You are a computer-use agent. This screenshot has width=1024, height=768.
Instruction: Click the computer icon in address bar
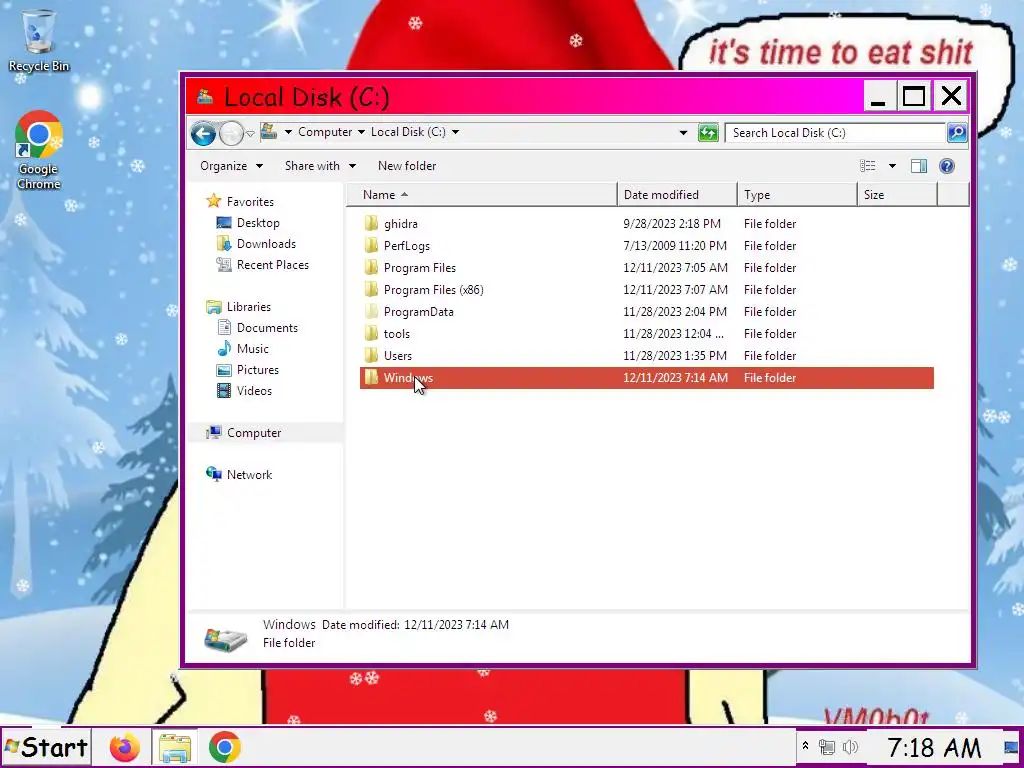tap(268, 132)
